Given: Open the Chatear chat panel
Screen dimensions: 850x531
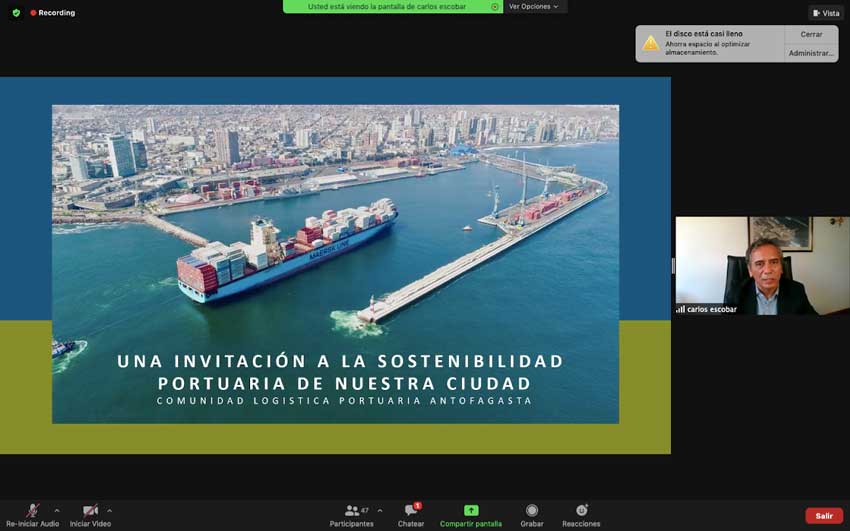Looking at the screenshot, I should [x=411, y=511].
